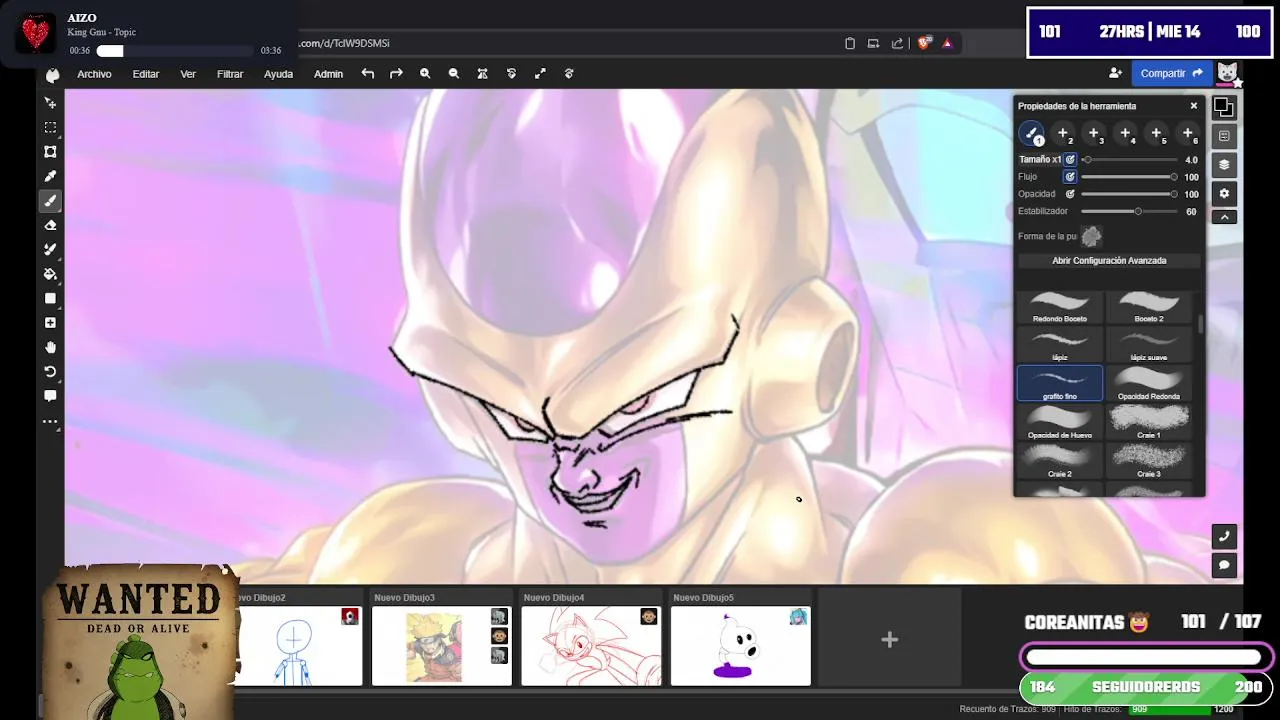Click the add participant icon
Viewport: 1280px width, 720px height.
coord(1115,73)
